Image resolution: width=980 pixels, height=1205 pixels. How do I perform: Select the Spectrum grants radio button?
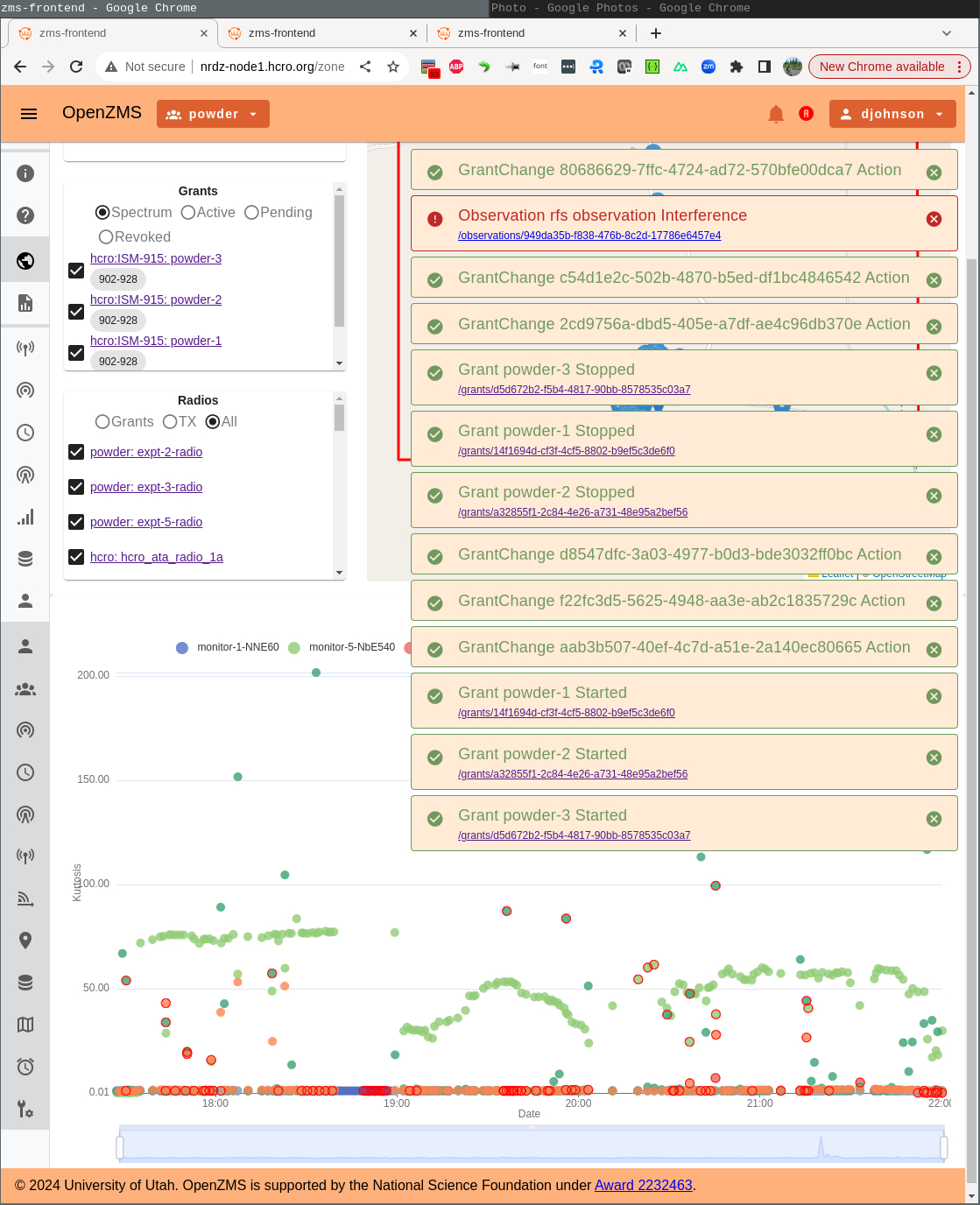click(x=102, y=213)
